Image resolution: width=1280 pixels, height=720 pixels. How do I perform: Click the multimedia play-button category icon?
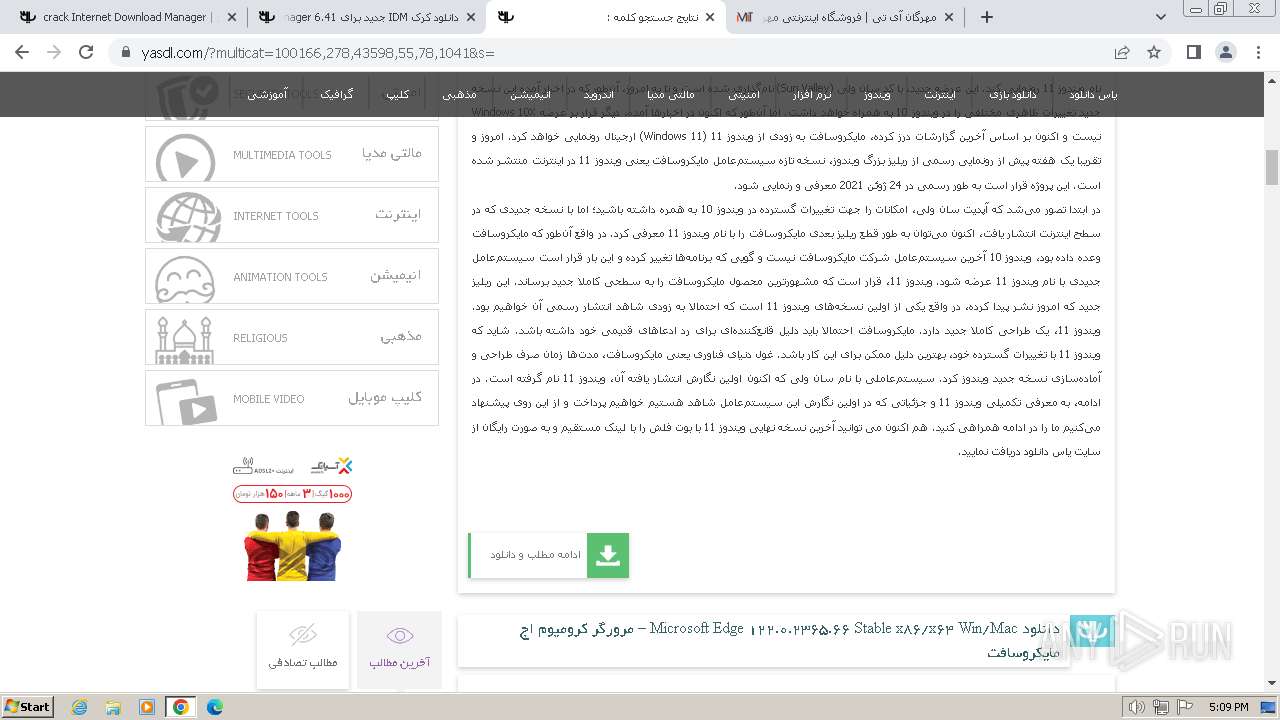coord(186,158)
